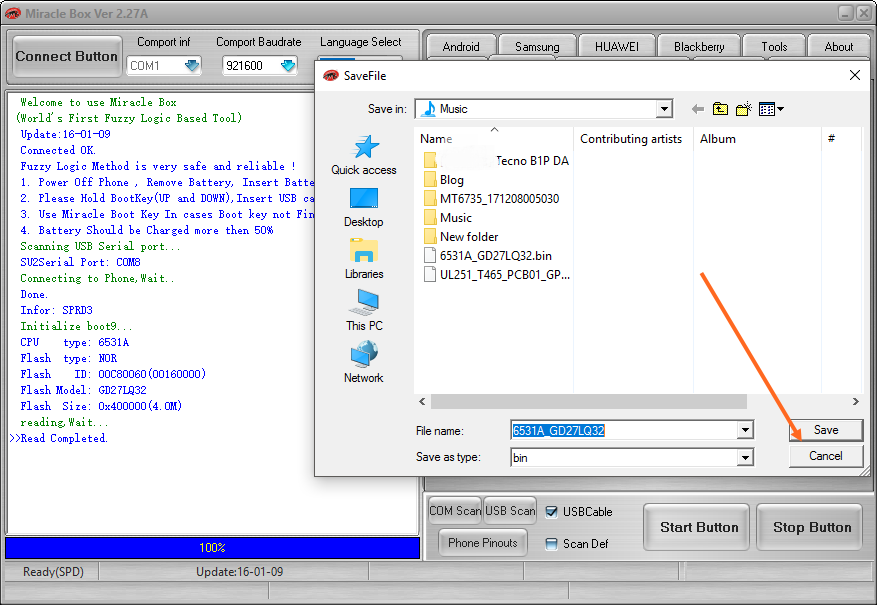Click the 100% progress bar
This screenshot has height=605, width=877.
pyautogui.click(x=212, y=547)
